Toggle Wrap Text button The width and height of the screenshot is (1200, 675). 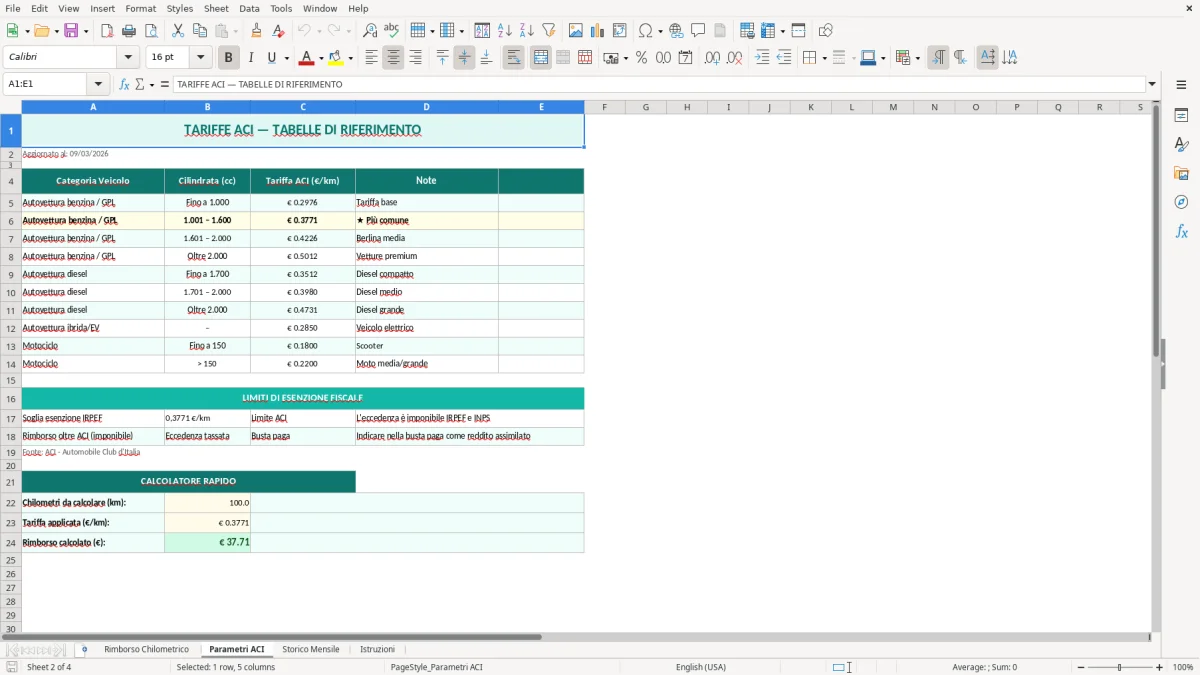[514, 58]
